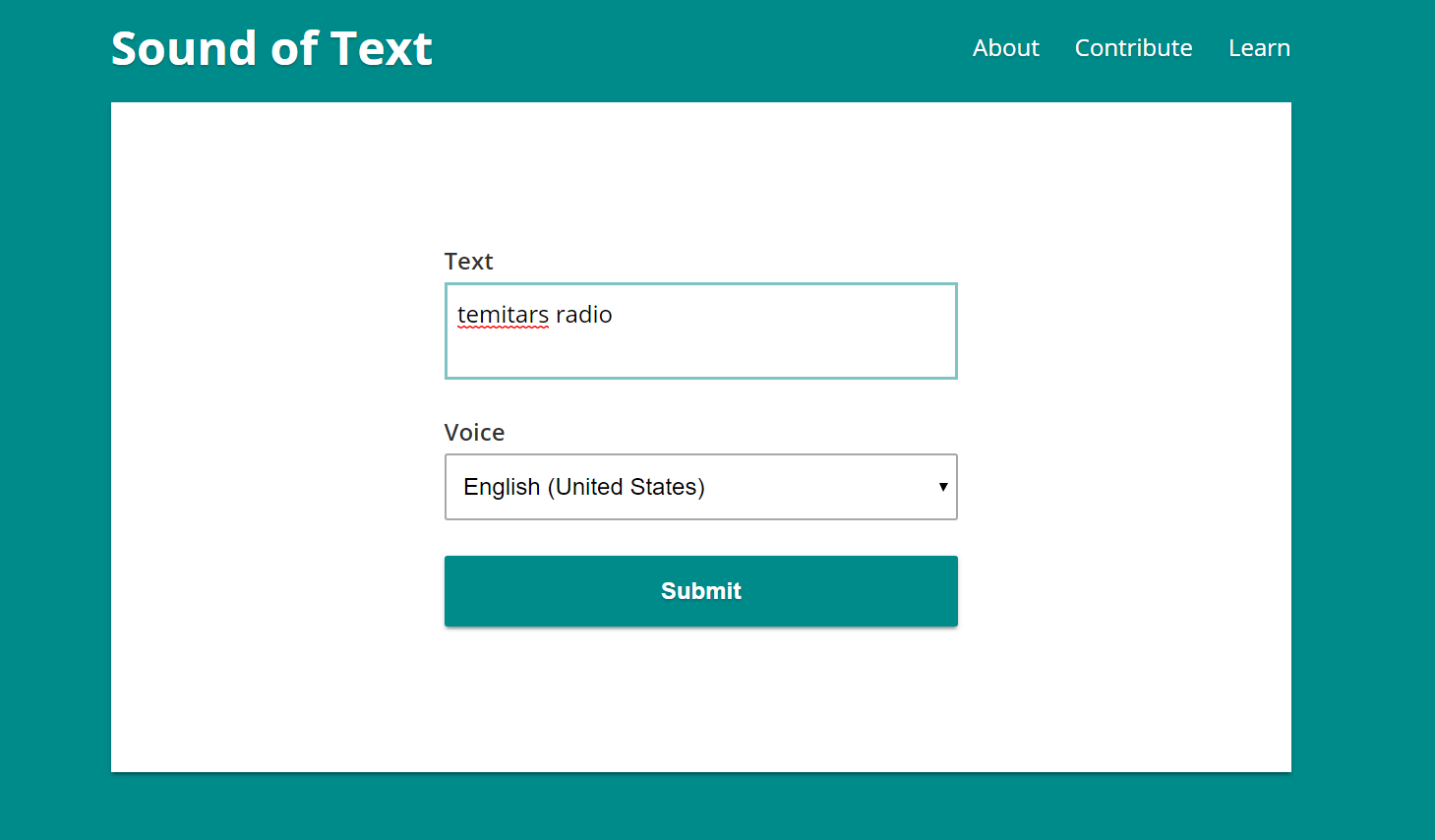This screenshot has height=840, width=1435.
Task: Focus the Text input containing temitars radio
Action: 701,330
